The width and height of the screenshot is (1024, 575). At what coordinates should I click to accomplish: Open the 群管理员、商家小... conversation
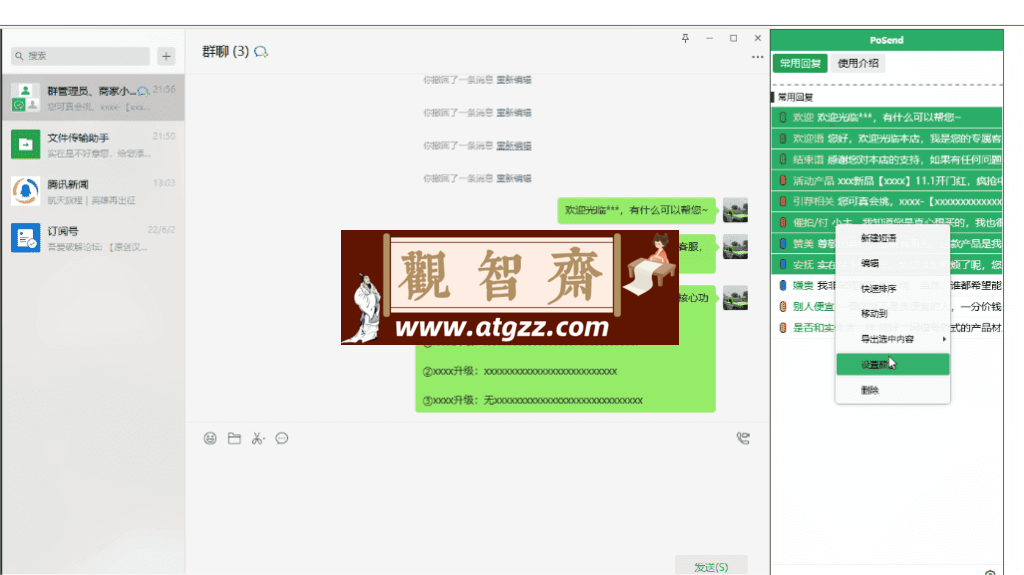(93, 97)
